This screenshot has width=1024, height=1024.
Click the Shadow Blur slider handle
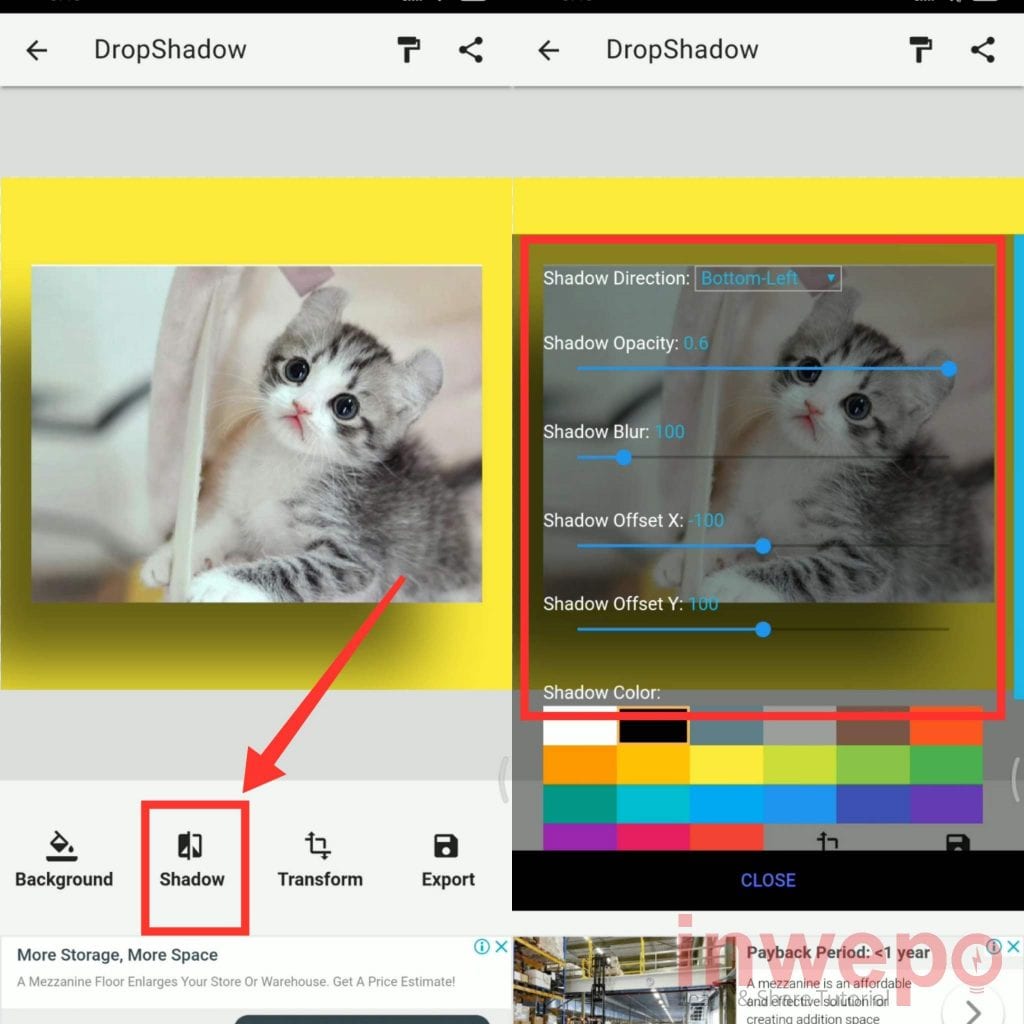click(x=624, y=458)
